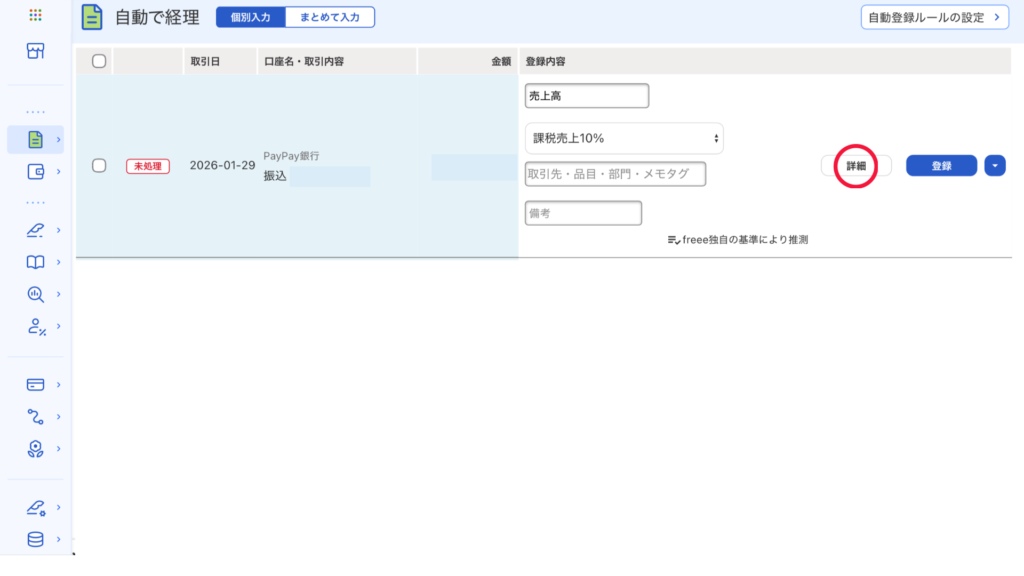Open the 課税売上10% tax category dropdown
This screenshot has width=1024, height=576.
(x=623, y=138)
